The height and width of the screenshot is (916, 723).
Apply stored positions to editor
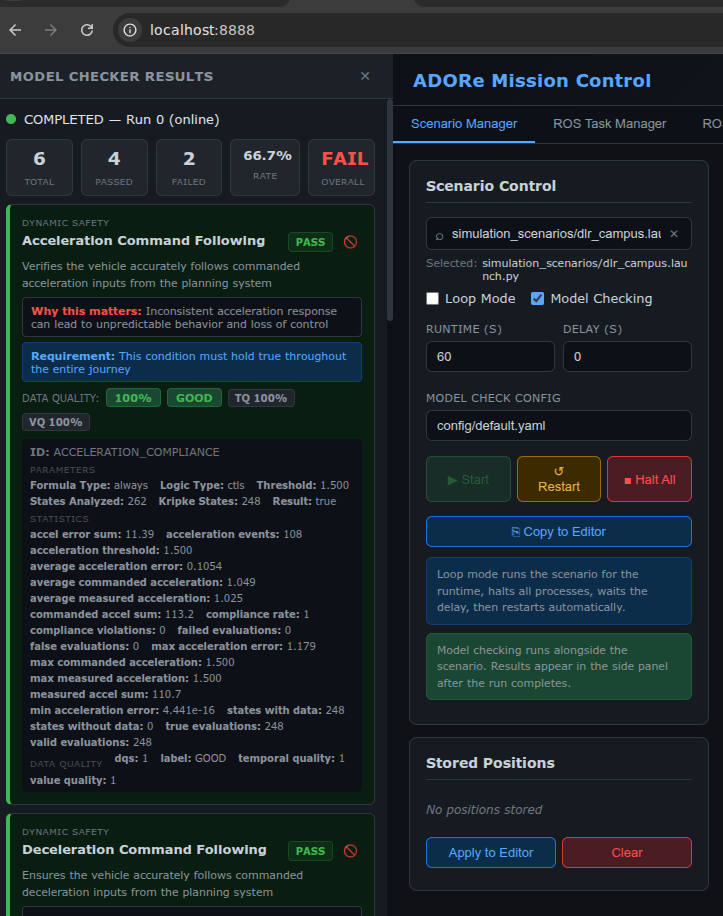click(491, 852)
